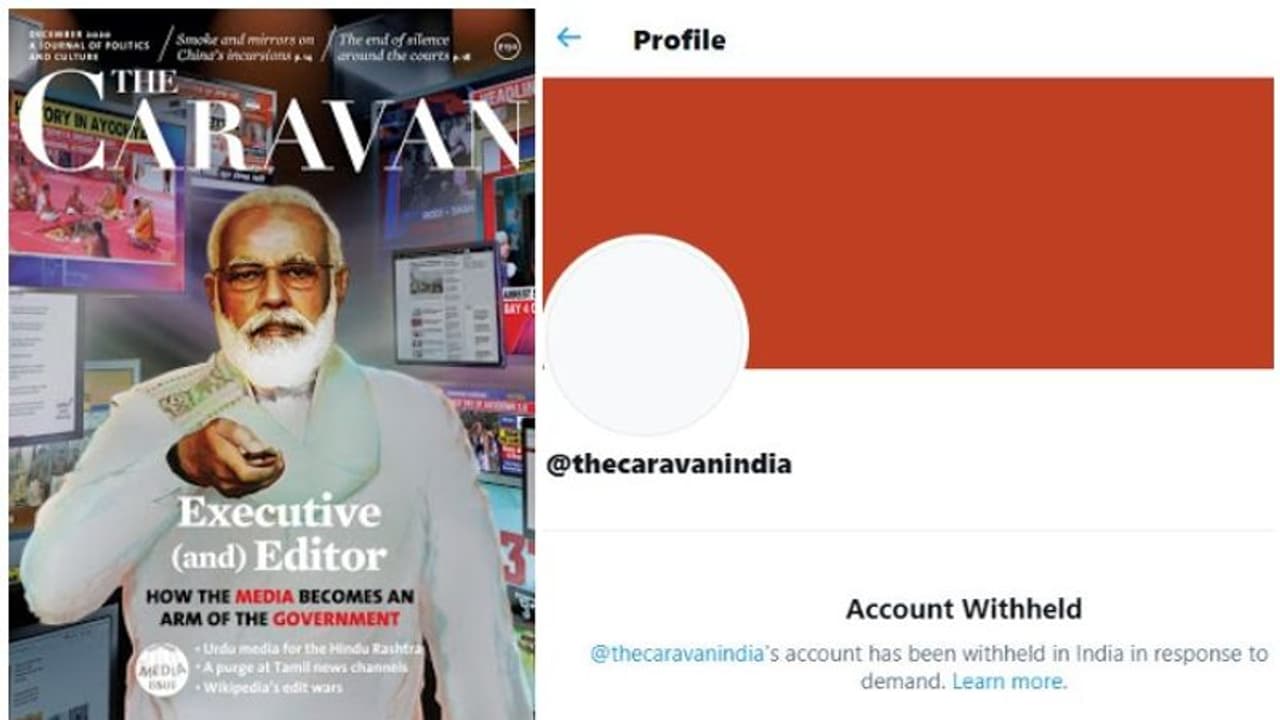
Task: Click 'How the media becomes' subtitle
Action: [279, 607]
